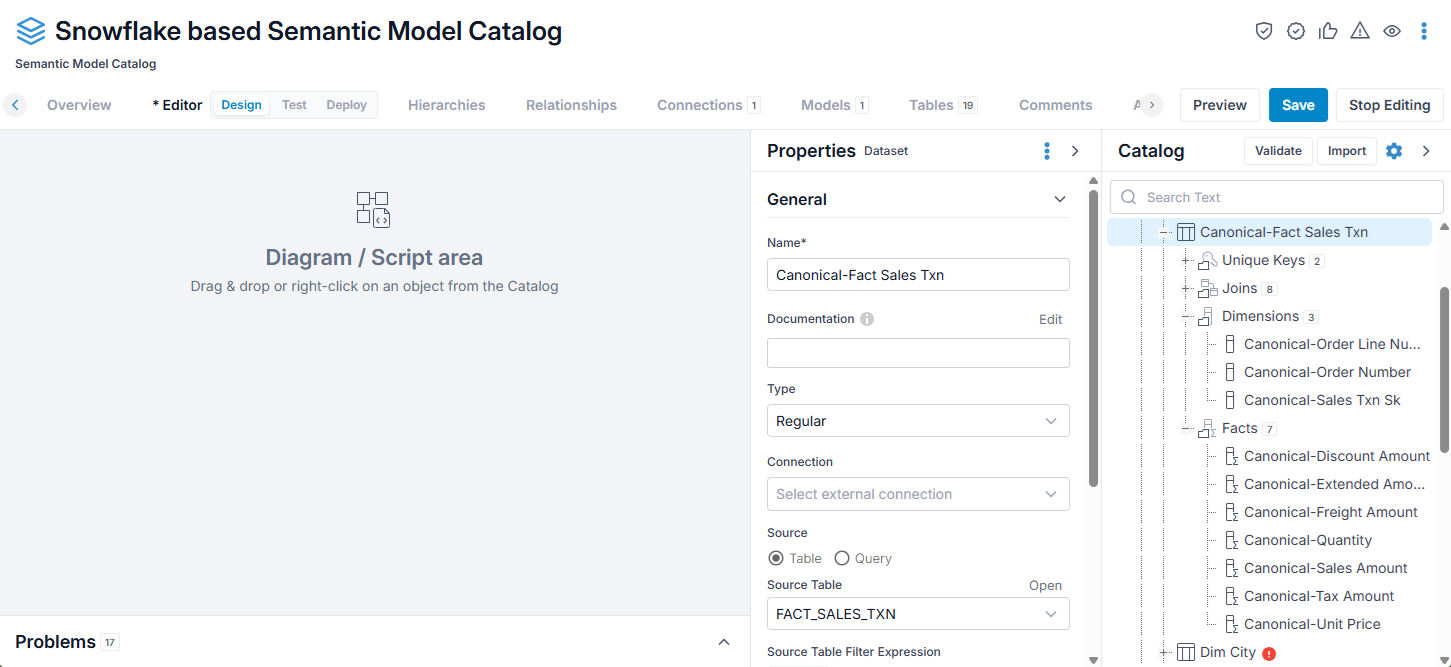
Task: Click the Facts node icon
Action: coord(1208,428)
